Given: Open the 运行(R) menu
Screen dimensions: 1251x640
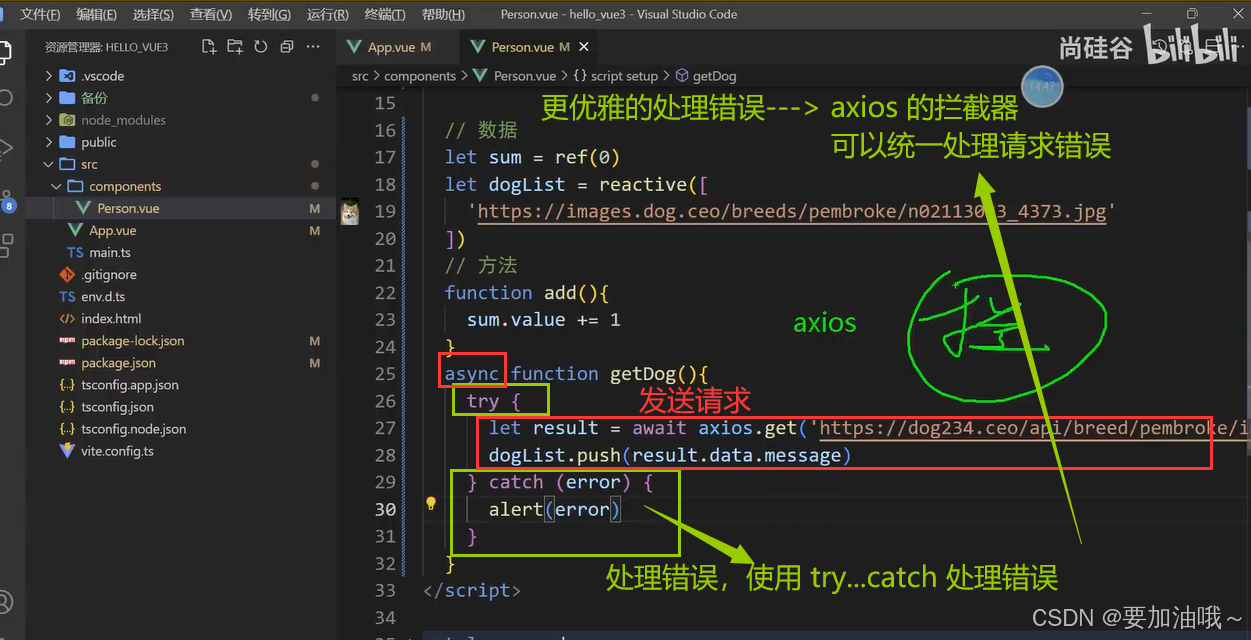Looking at the screenshot, I should (x=328, y=14).
